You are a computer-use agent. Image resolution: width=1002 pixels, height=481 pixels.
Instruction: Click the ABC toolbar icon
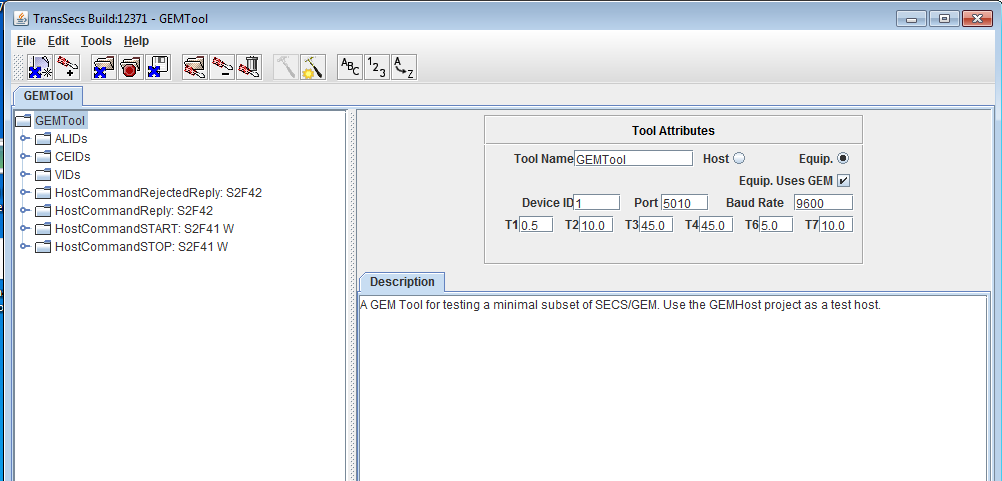(x=350, y=67)
